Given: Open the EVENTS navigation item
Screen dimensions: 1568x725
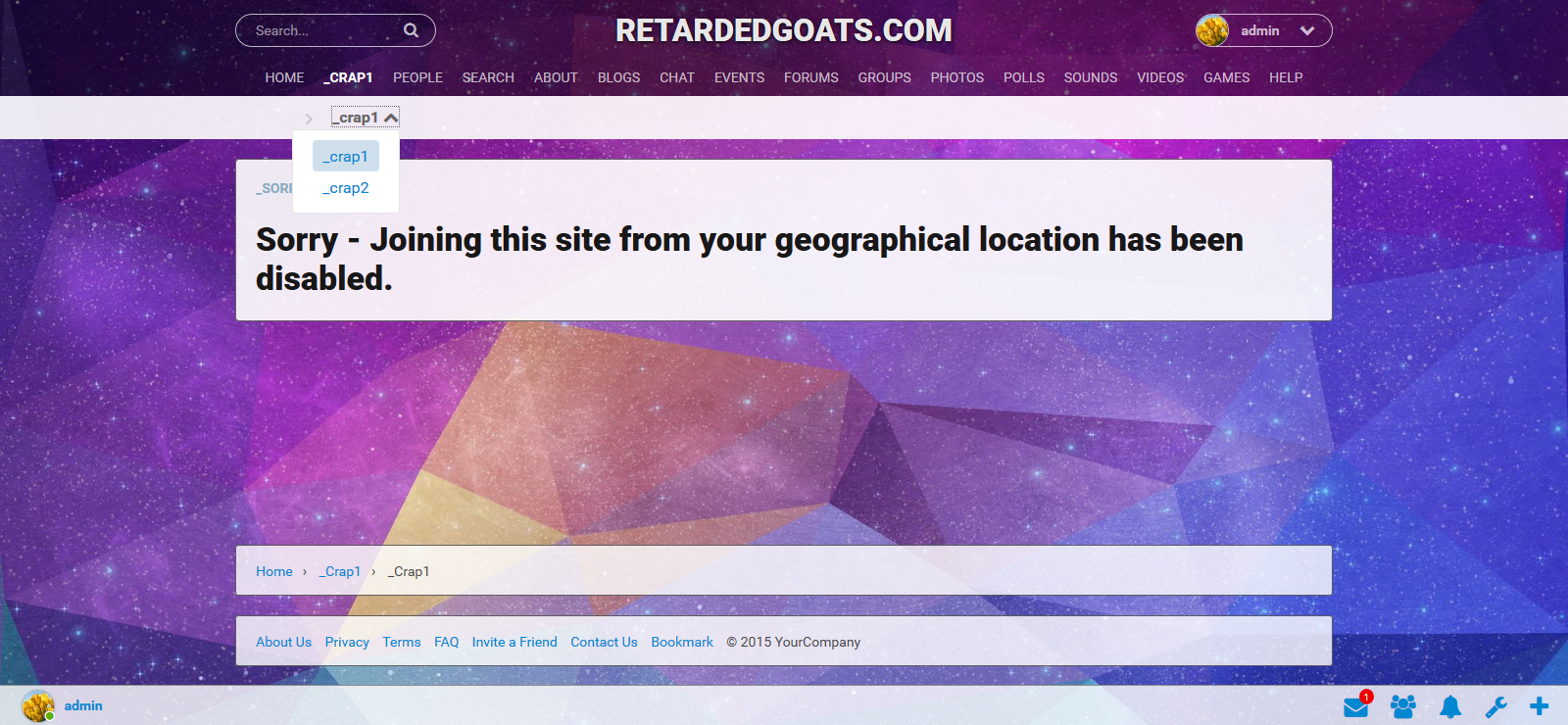Looking at the screenshot, I should [x=739, y=77].
